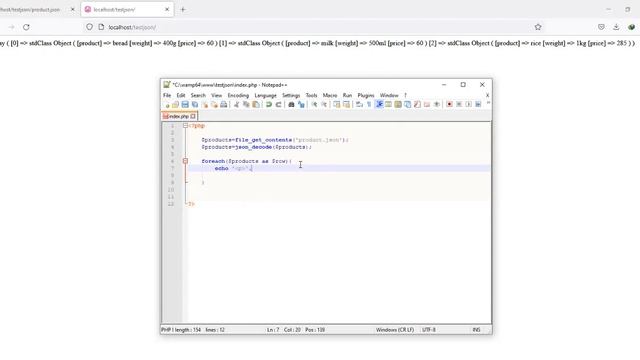This screenshot has height=360, width=640.
Task: Close the index.php tab with its button
Action: (193, 116)
